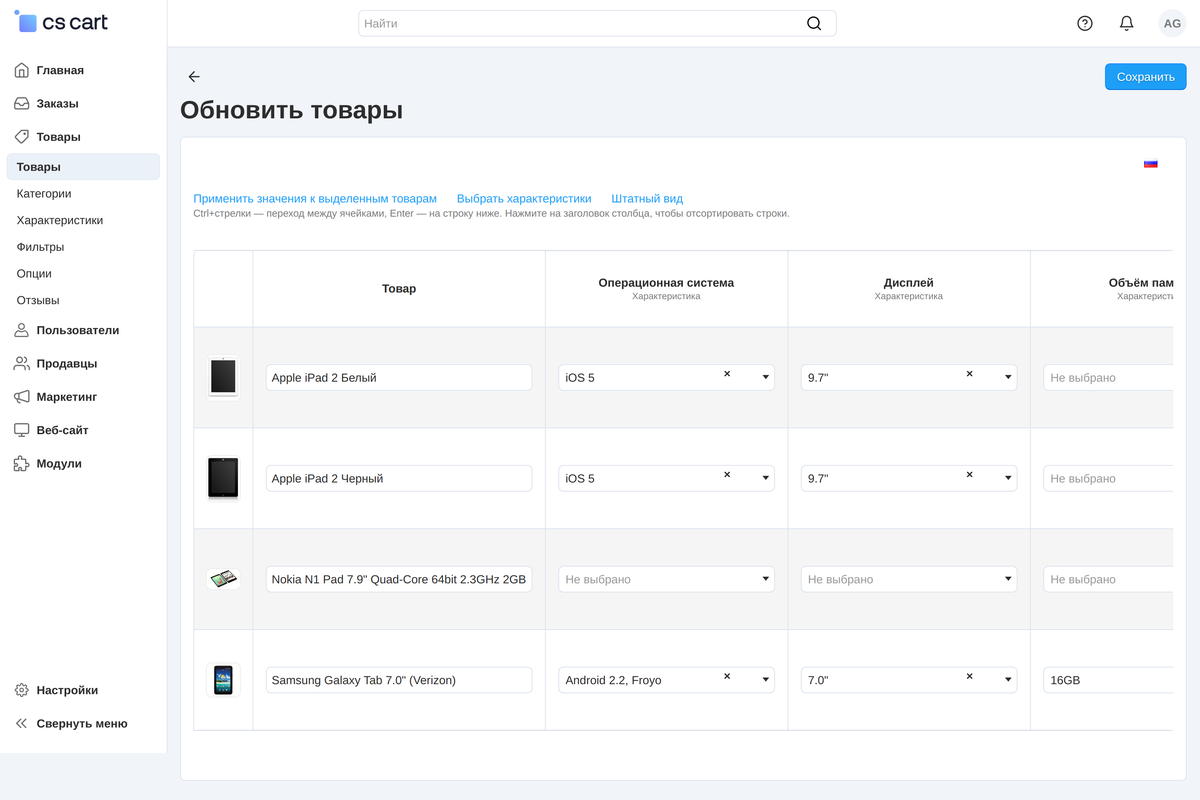Screen dimensions: 1200x800
Task: Click Применить значения к выделенным товарам link
Action: click(x=315, y=199)
